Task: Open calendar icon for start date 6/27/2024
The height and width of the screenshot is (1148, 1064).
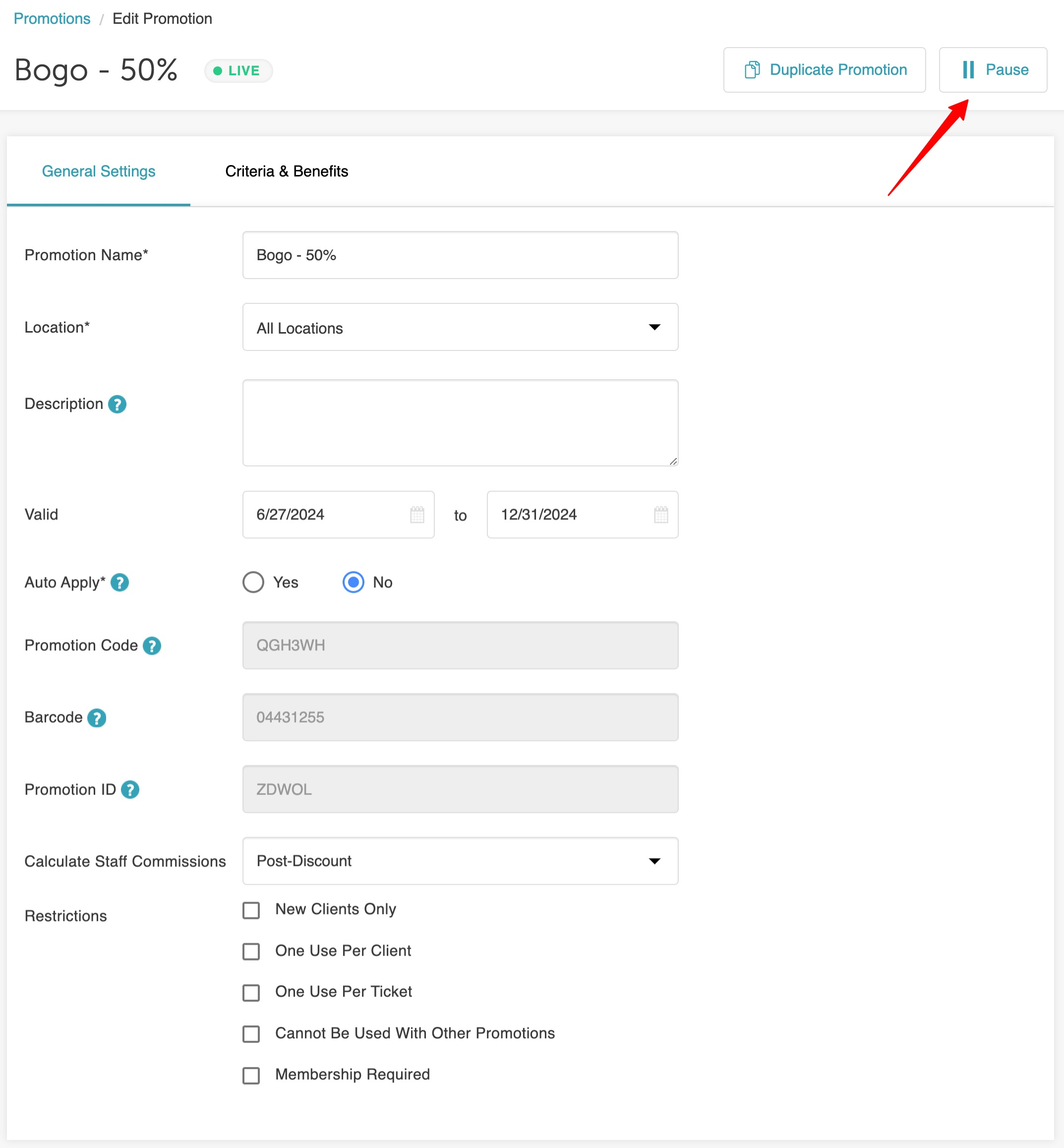Action: (417, 515)
